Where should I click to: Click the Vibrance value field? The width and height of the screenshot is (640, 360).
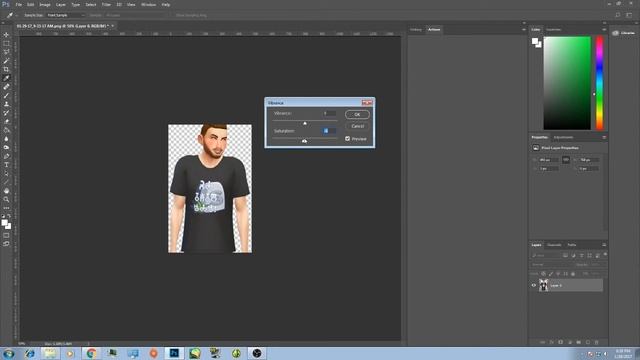point(329,113)
